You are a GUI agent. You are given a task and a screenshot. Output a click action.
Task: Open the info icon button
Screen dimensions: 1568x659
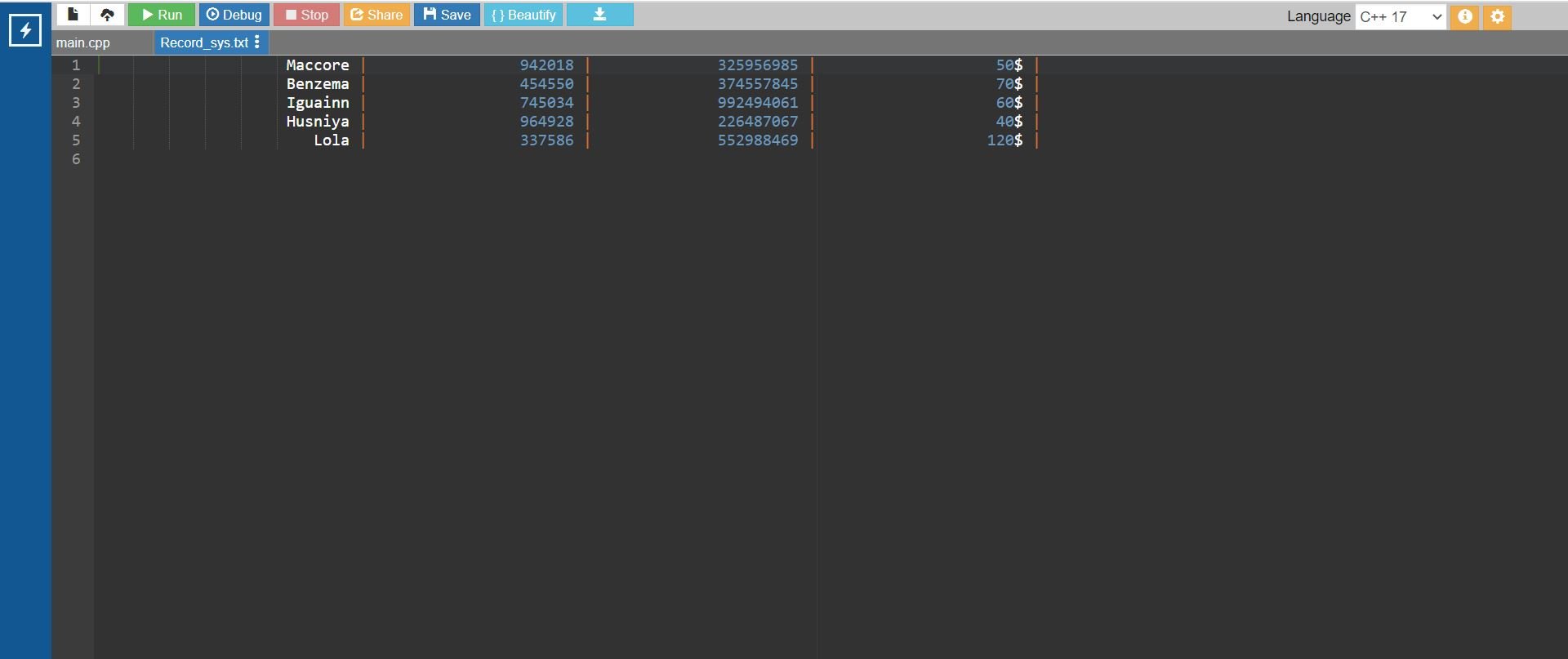[1465, 16]
